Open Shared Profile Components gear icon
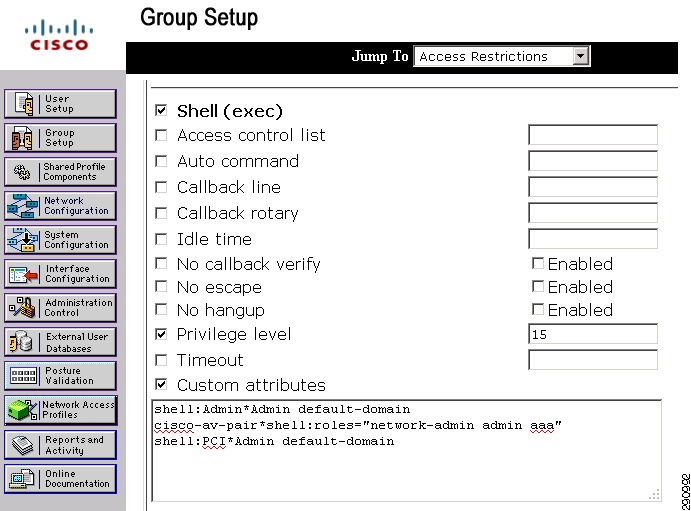The image size is (691, 511). coord(22,172)
